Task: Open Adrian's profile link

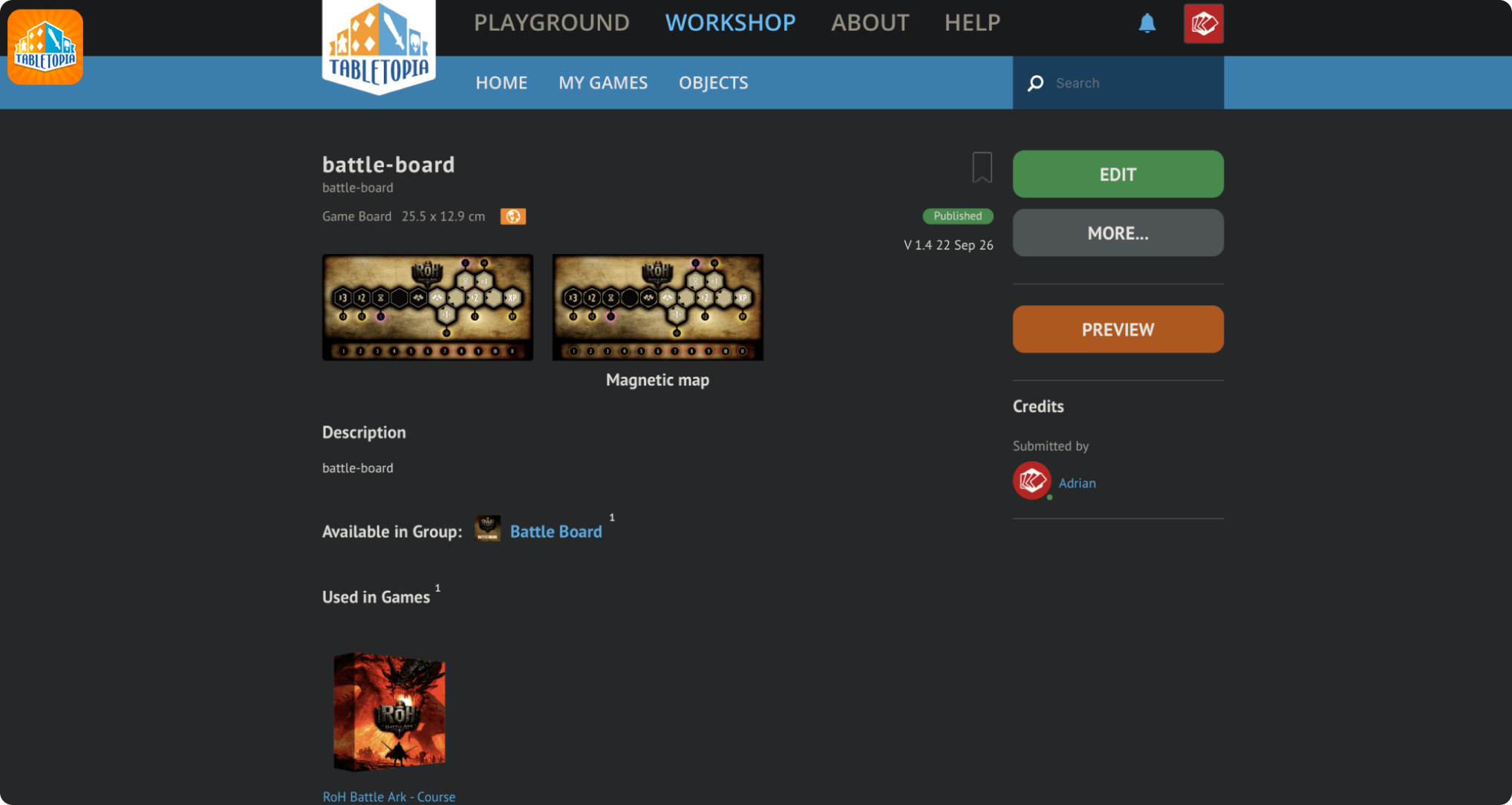Action: coord(1077,483)
